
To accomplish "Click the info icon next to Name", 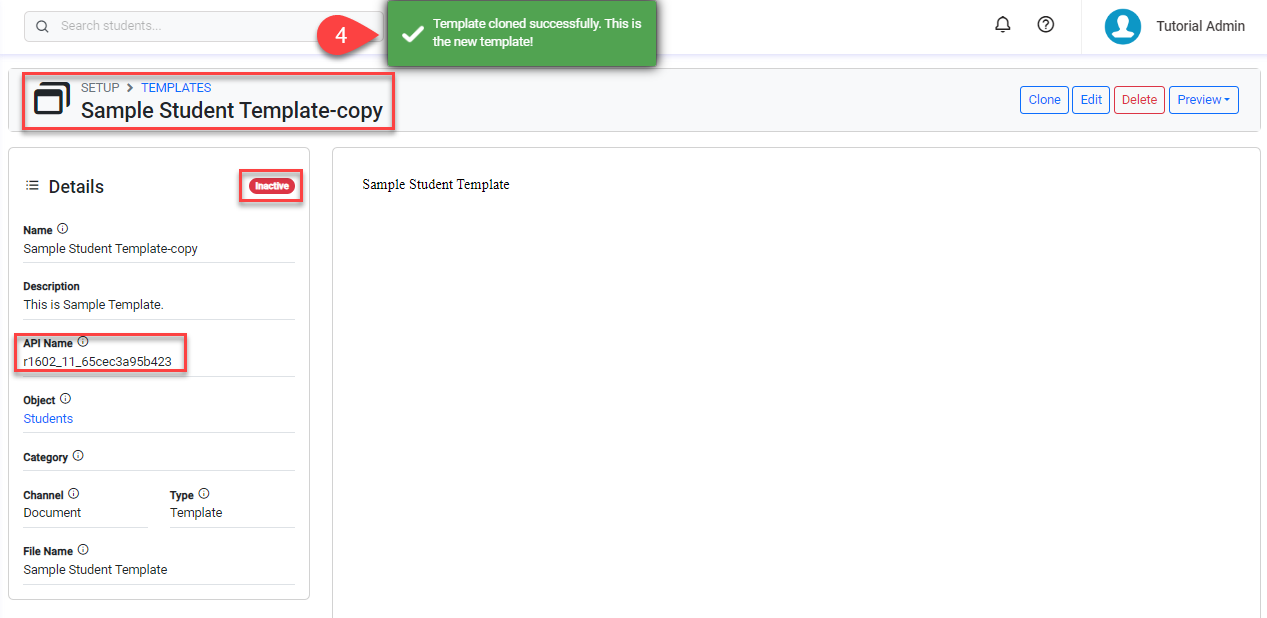I will pyautogui.click(x=63, y=229).
